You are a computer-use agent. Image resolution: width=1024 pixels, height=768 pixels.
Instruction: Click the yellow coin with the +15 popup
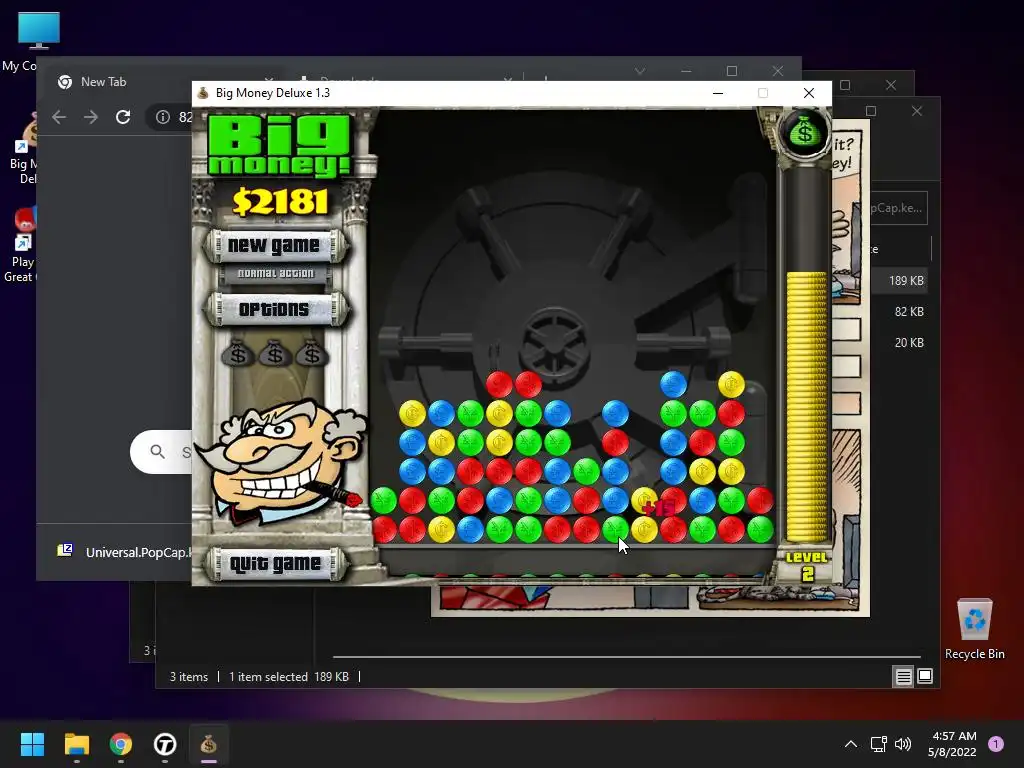pos(644,501)
